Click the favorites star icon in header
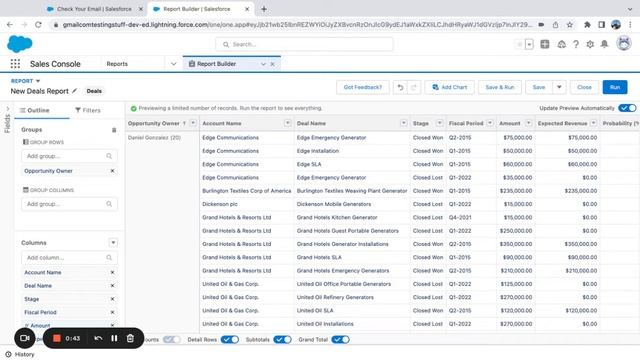This screenshot has height=360, width=640. [519, 44]
